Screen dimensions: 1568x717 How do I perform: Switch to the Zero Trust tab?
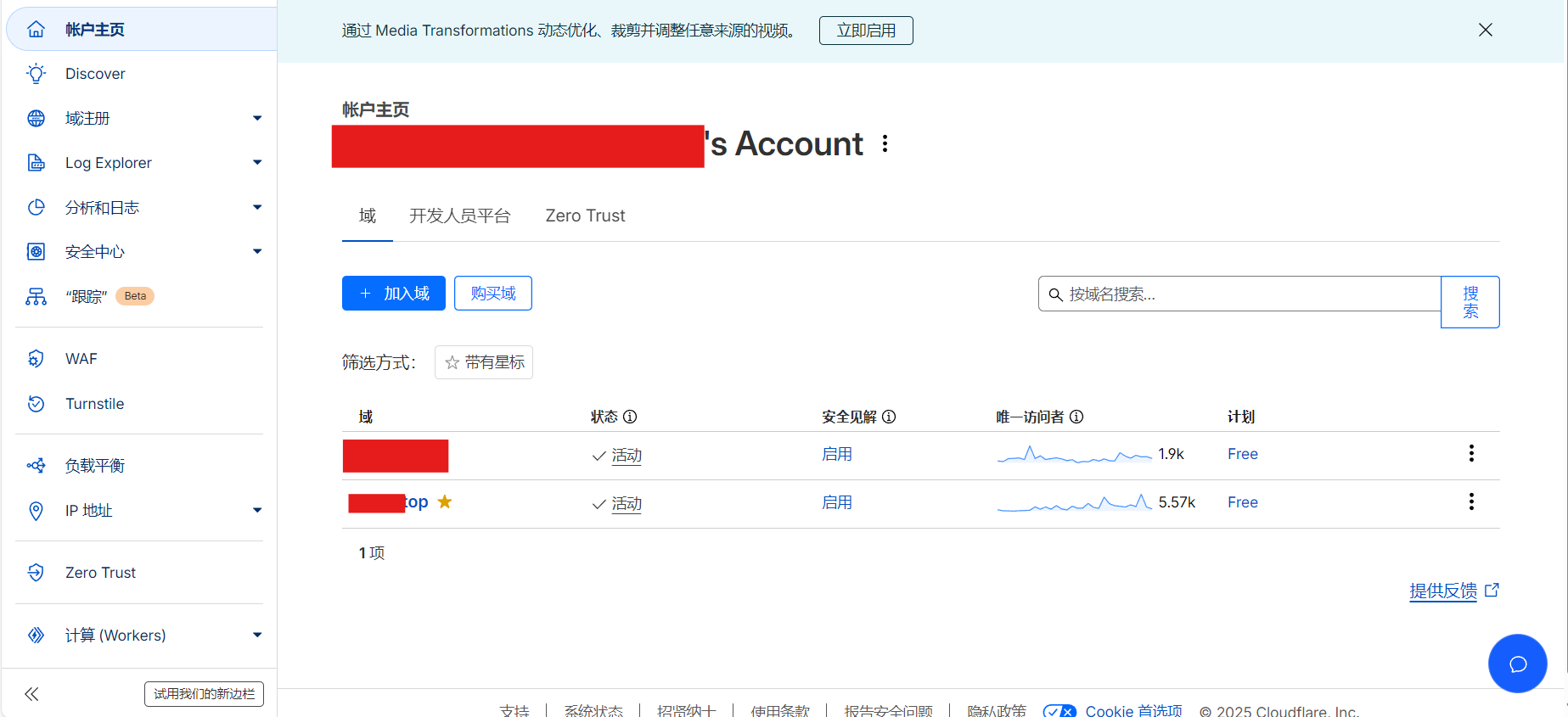click(x=585, y=216)
